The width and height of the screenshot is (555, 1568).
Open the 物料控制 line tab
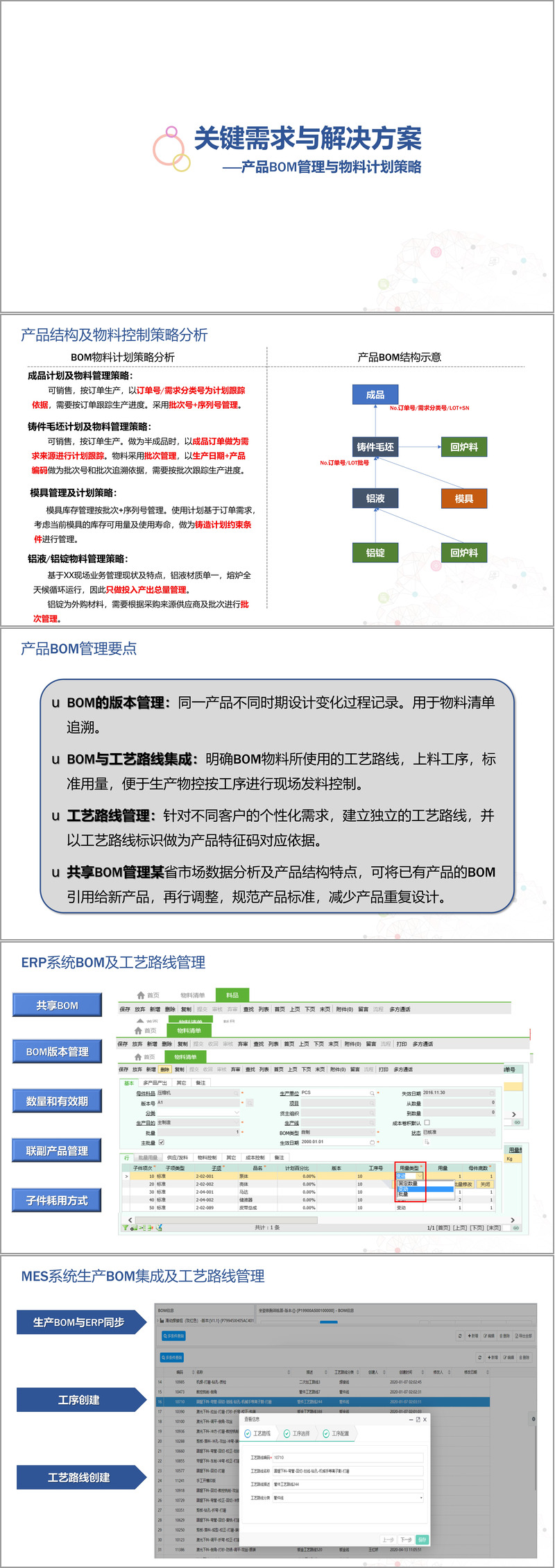(207, 1157)
